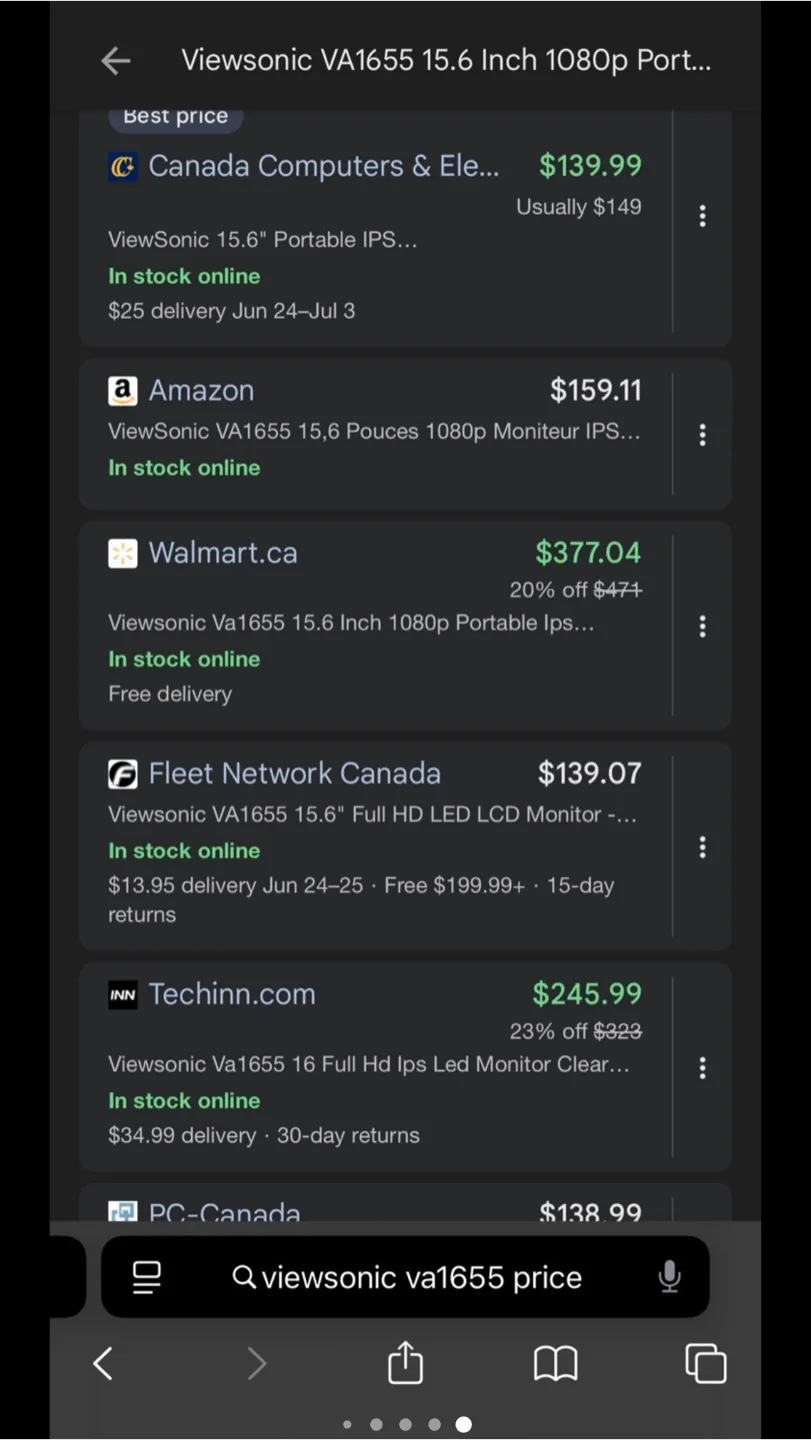This screenshot has width=811, height=1440.
Task: Show the Safari tabs overview
Action: pos(705,1363)
